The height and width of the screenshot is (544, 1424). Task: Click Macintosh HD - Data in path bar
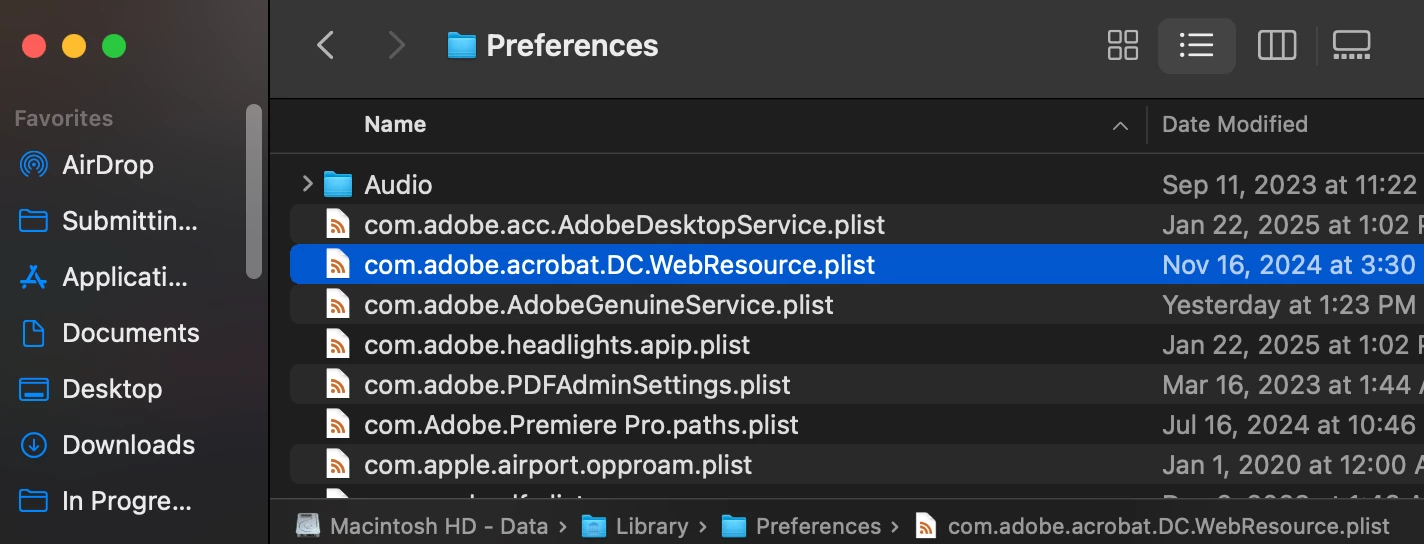pos(438,526)
